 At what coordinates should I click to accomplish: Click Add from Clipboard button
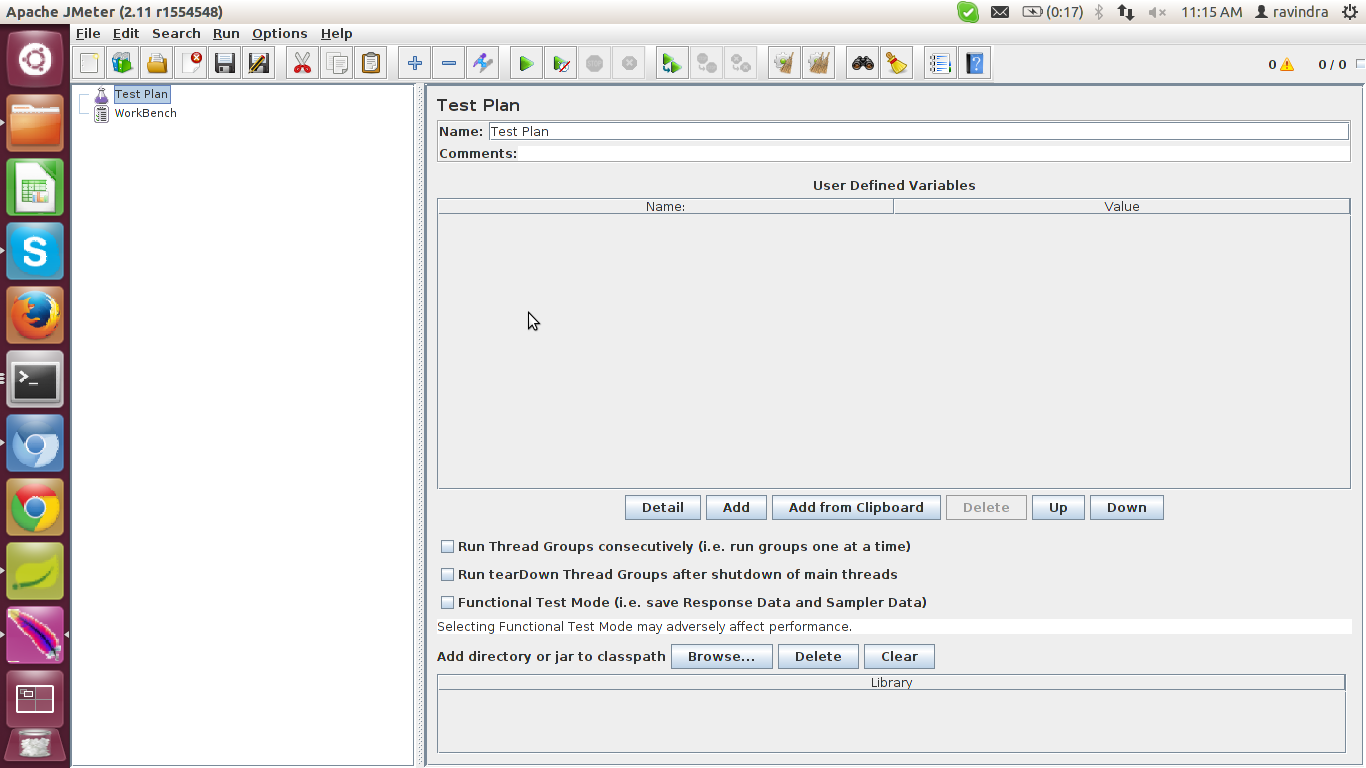tap(856, 507)
